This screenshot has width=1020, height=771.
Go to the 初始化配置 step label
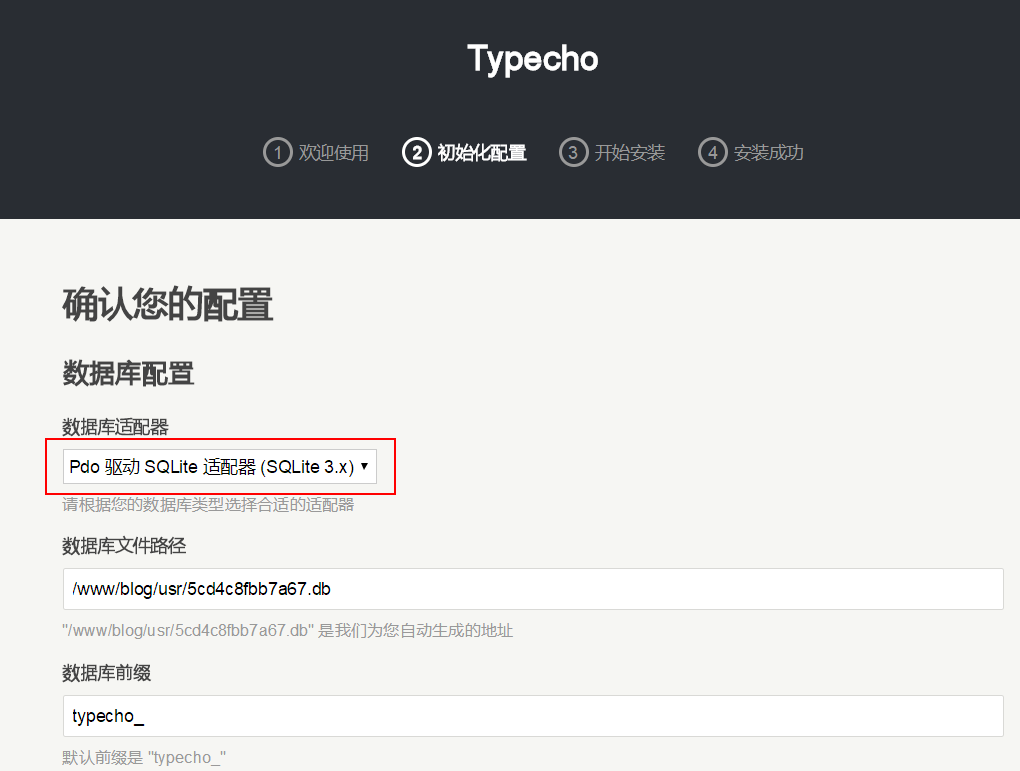coord(482,153)
